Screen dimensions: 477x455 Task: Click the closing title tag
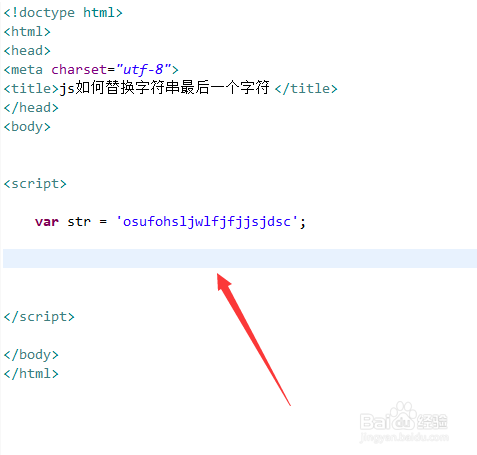(306, 89)
